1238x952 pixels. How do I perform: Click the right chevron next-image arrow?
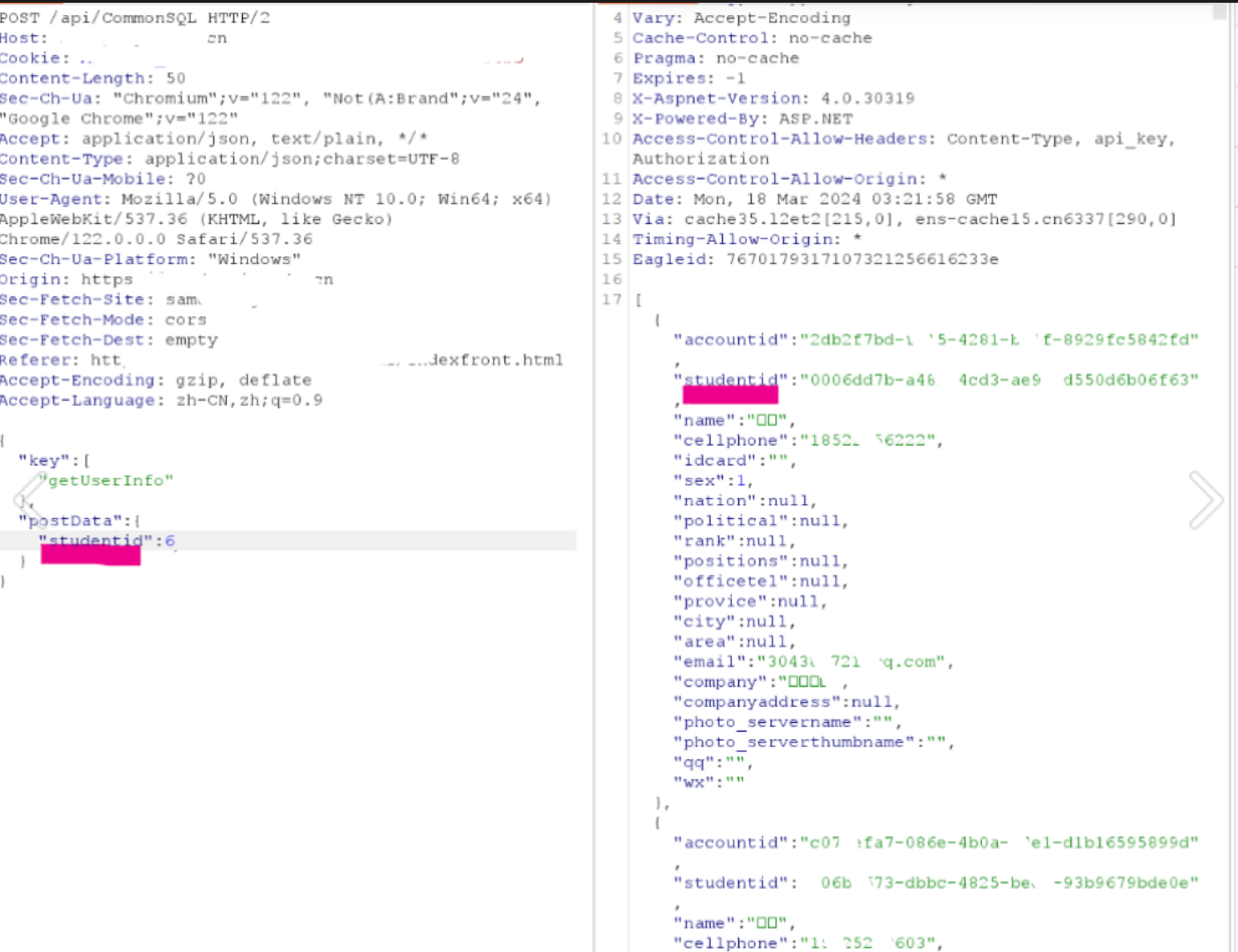click(1206, 500)
